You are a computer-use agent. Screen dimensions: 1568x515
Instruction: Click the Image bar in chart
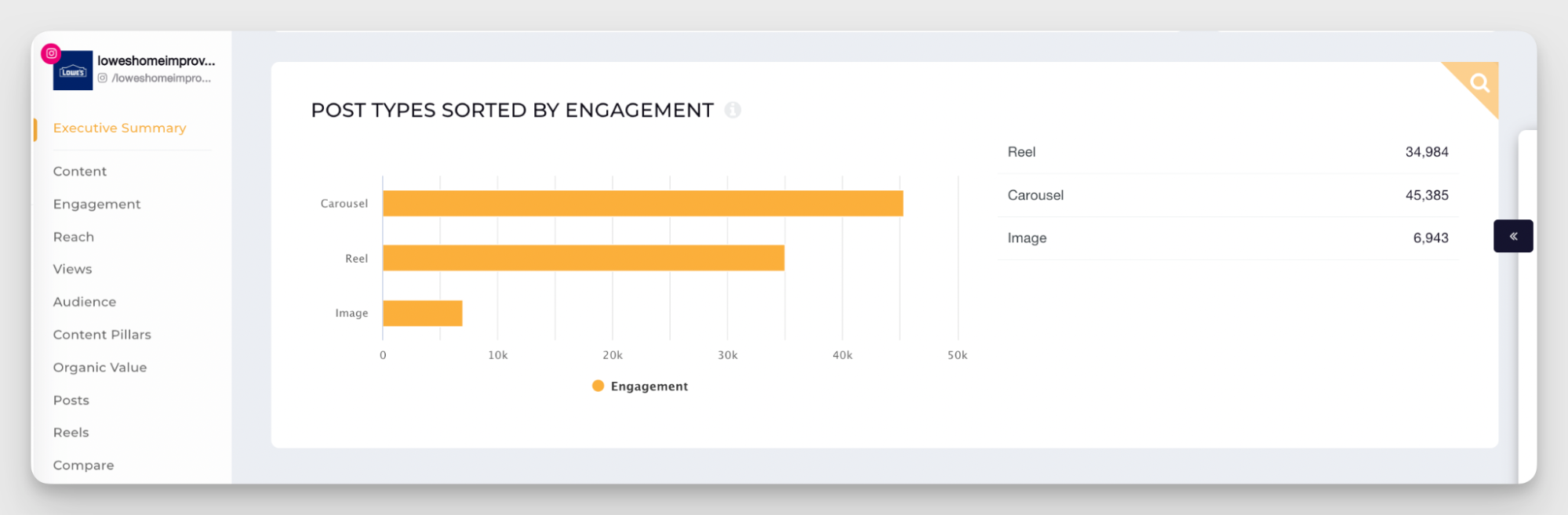coord(422,313)
